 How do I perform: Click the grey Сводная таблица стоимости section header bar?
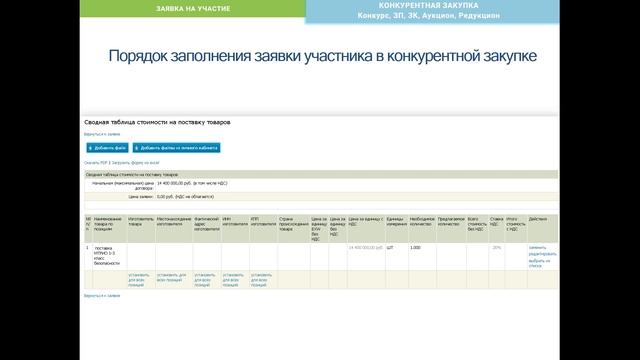321,175
